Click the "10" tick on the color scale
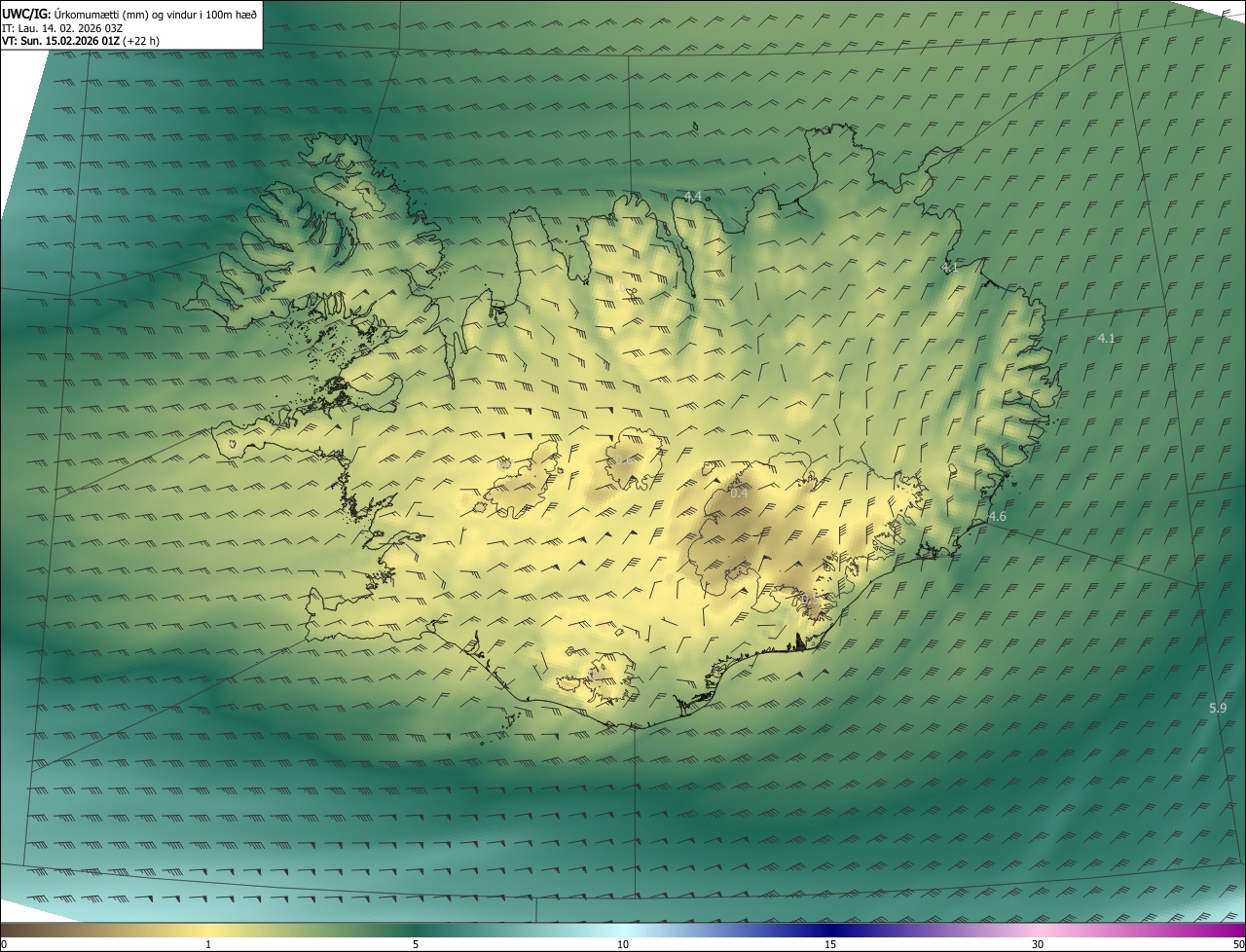1246x952 pixels. (623, 944)
